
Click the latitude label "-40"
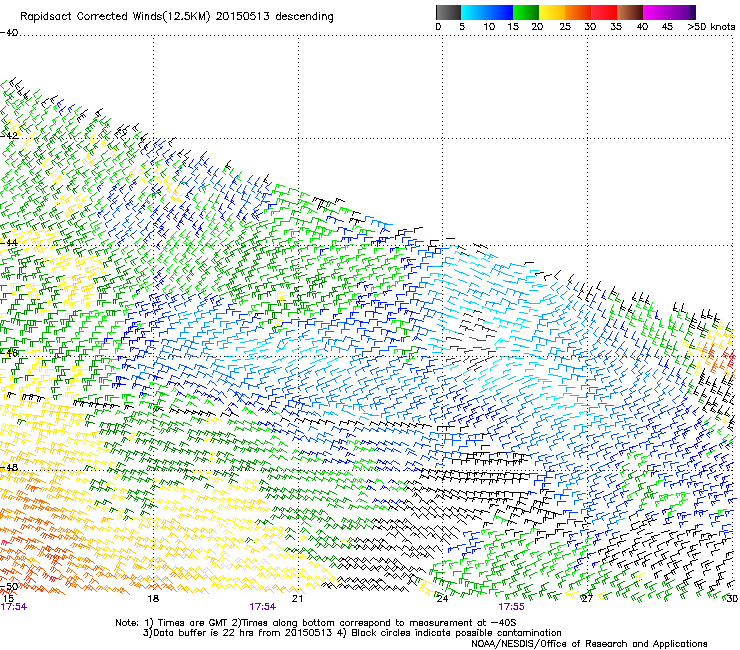9,33
